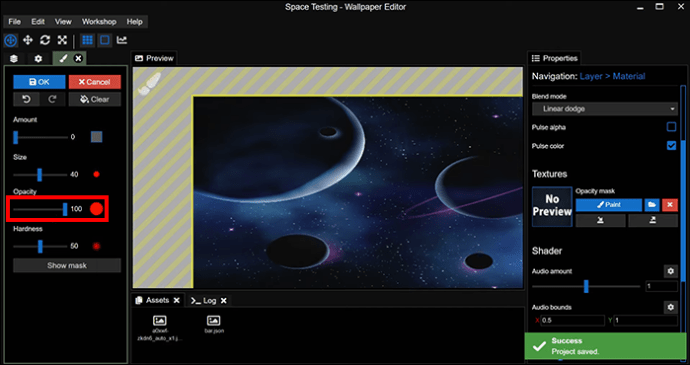The height and width of the screenshot is (365, 690).
Task: Select the Properties tab
Action: click(x=554, y=58)
